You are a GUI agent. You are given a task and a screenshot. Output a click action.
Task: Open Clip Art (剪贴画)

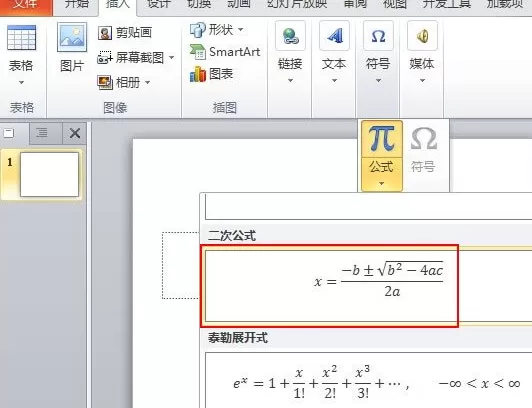tap(125, 33)
